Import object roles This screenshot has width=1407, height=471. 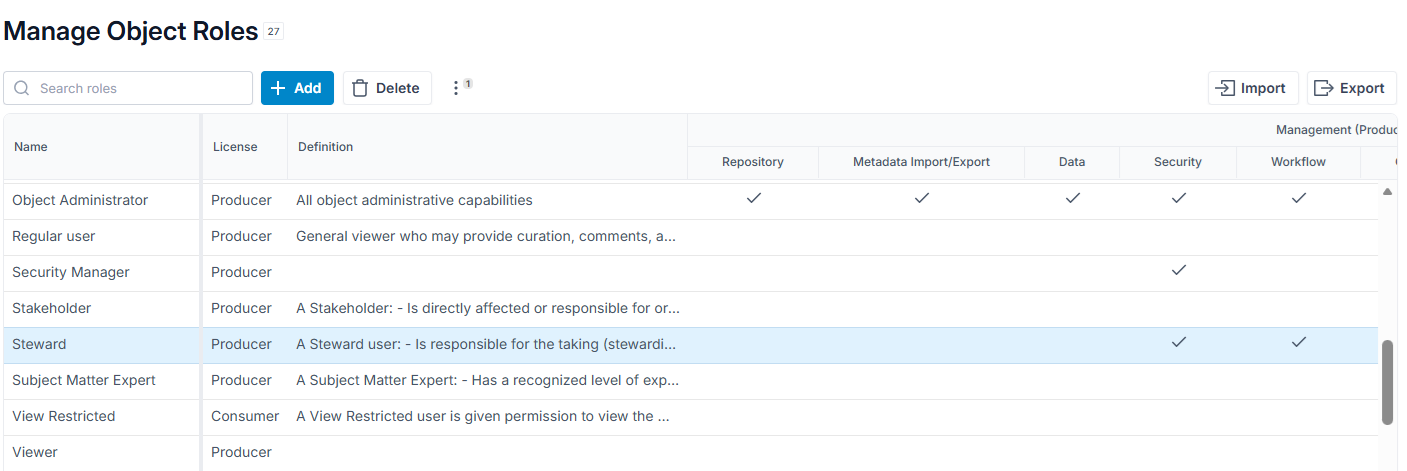tap(1253, 88)
